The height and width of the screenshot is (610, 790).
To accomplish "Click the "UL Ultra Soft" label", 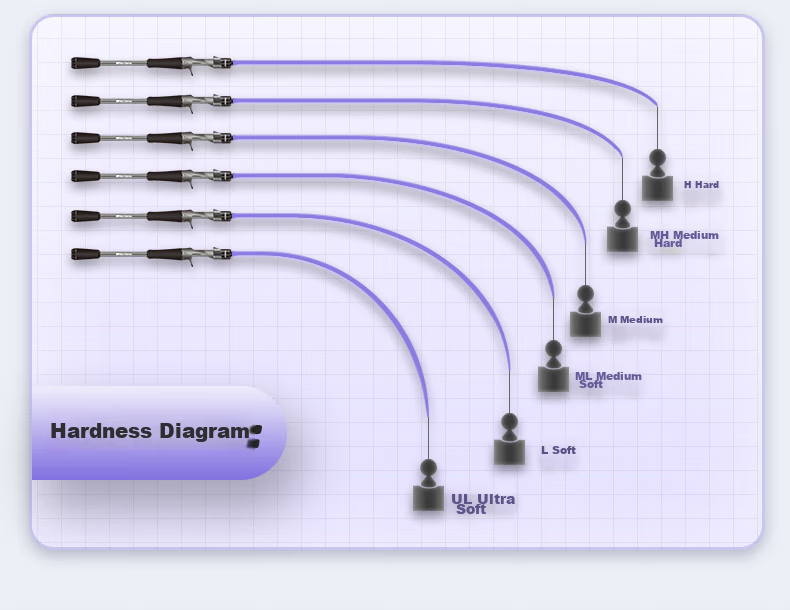I will pos(483,504).
